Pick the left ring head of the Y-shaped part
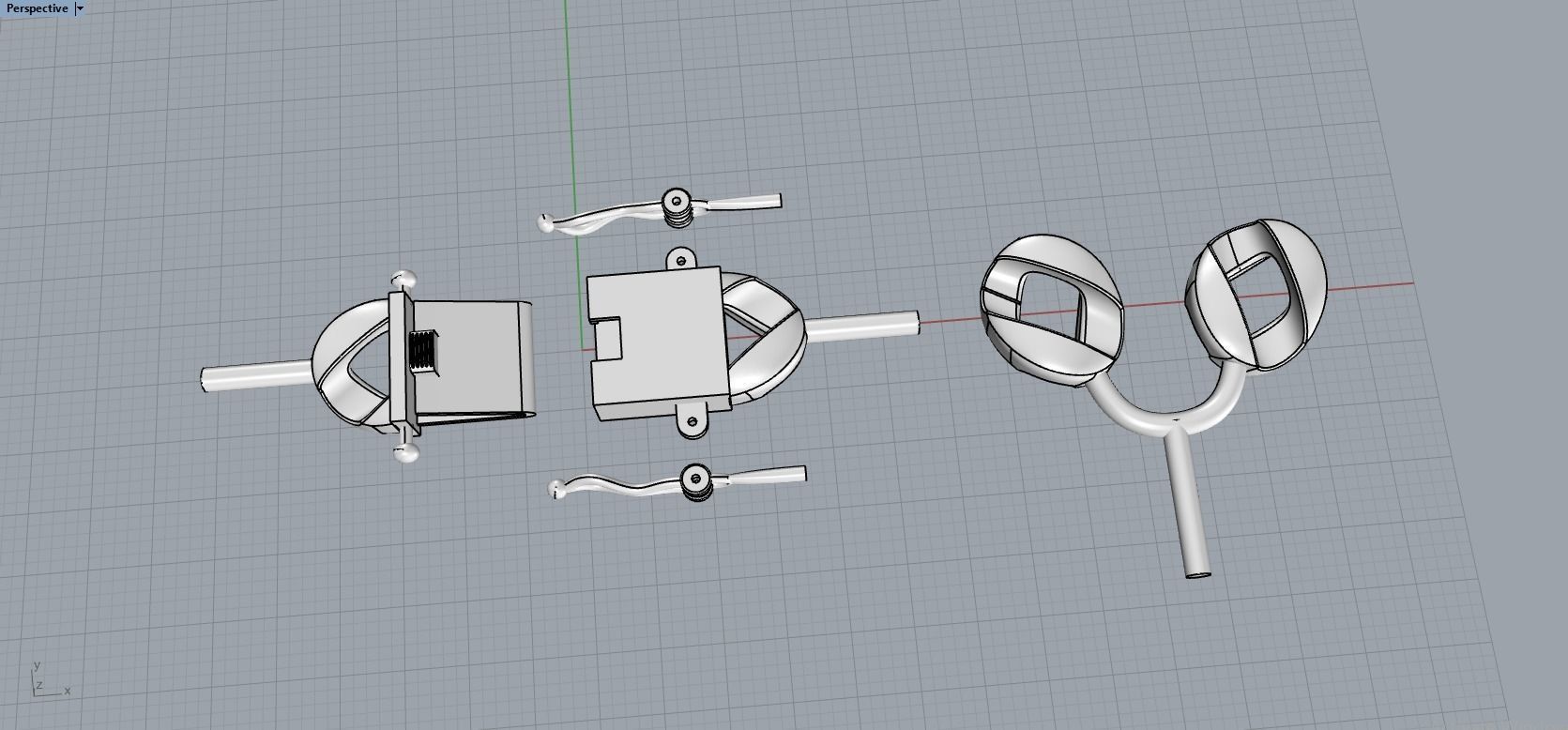This screenshot has height=730, width=1568. [1051, 309]
